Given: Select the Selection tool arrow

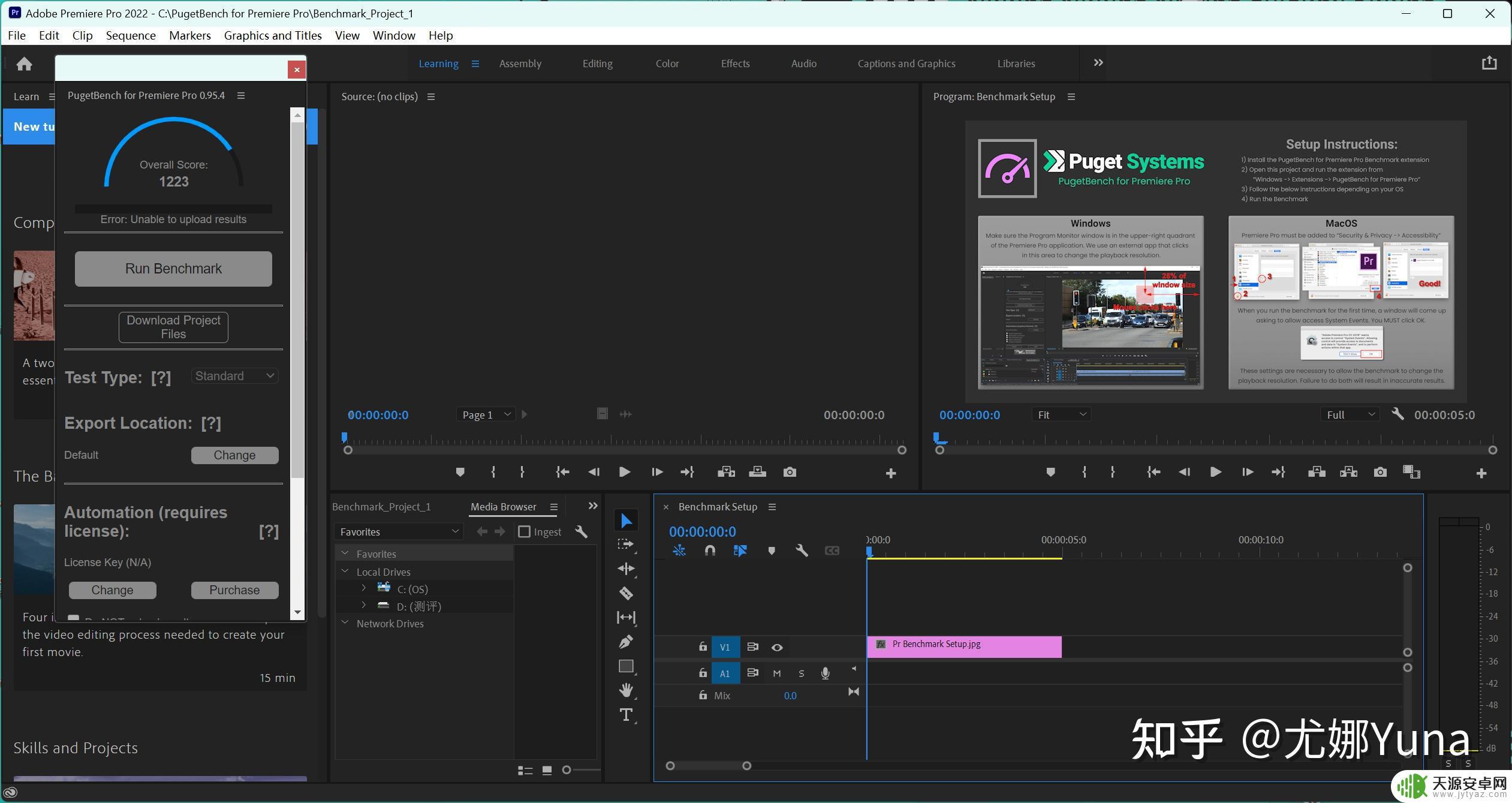Looking at the screenshot, I should tap(626, 521).
